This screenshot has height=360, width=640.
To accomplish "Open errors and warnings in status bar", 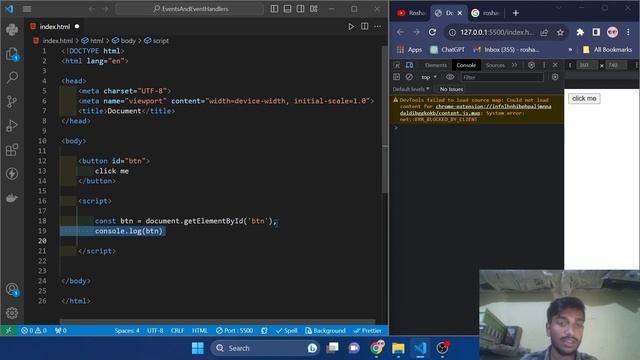I will (34, 331).
